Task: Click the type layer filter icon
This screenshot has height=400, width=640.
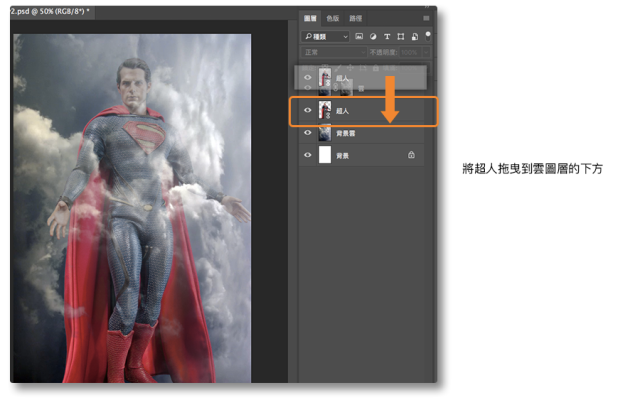Action: pos(386,36)
